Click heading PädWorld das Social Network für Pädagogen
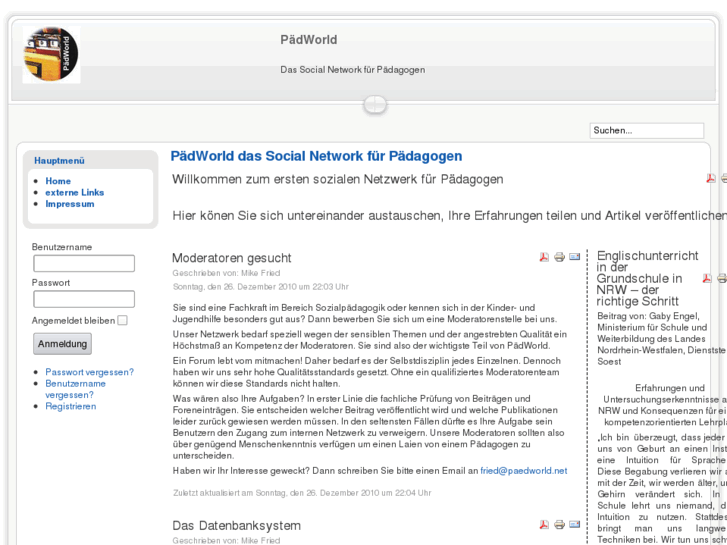 click(316, 156)
